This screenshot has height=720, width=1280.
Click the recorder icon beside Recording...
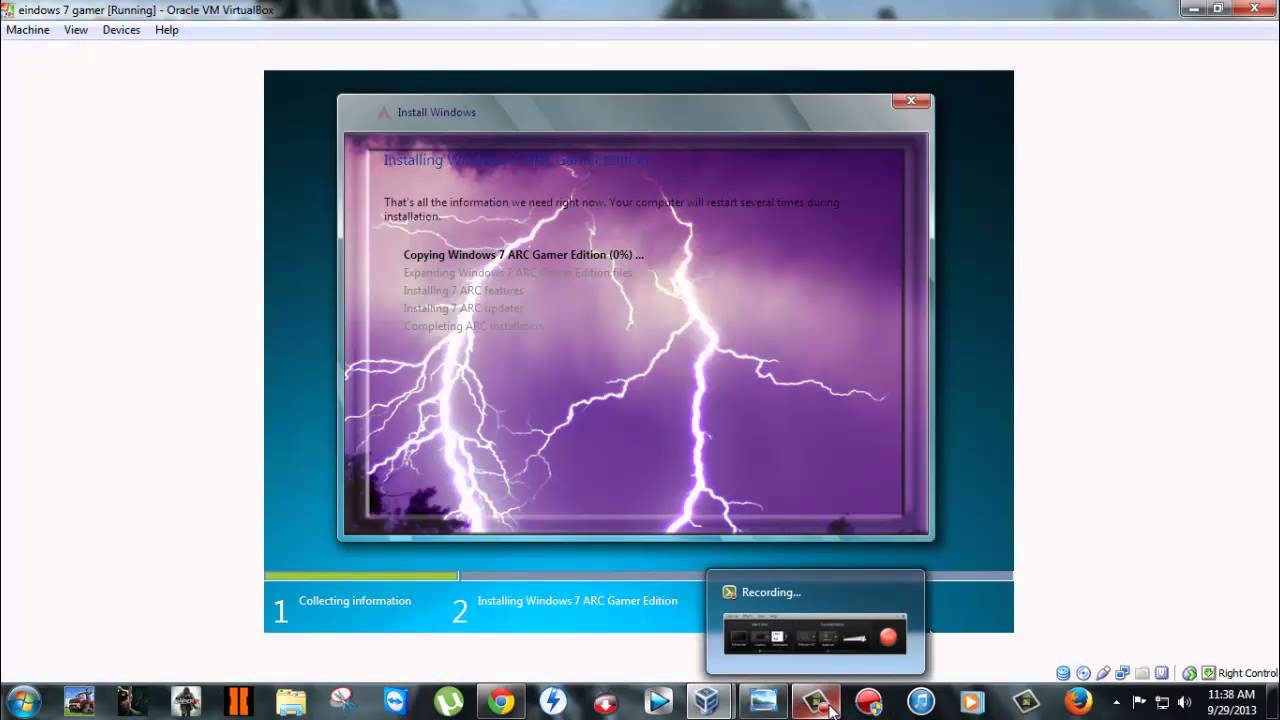729,592
